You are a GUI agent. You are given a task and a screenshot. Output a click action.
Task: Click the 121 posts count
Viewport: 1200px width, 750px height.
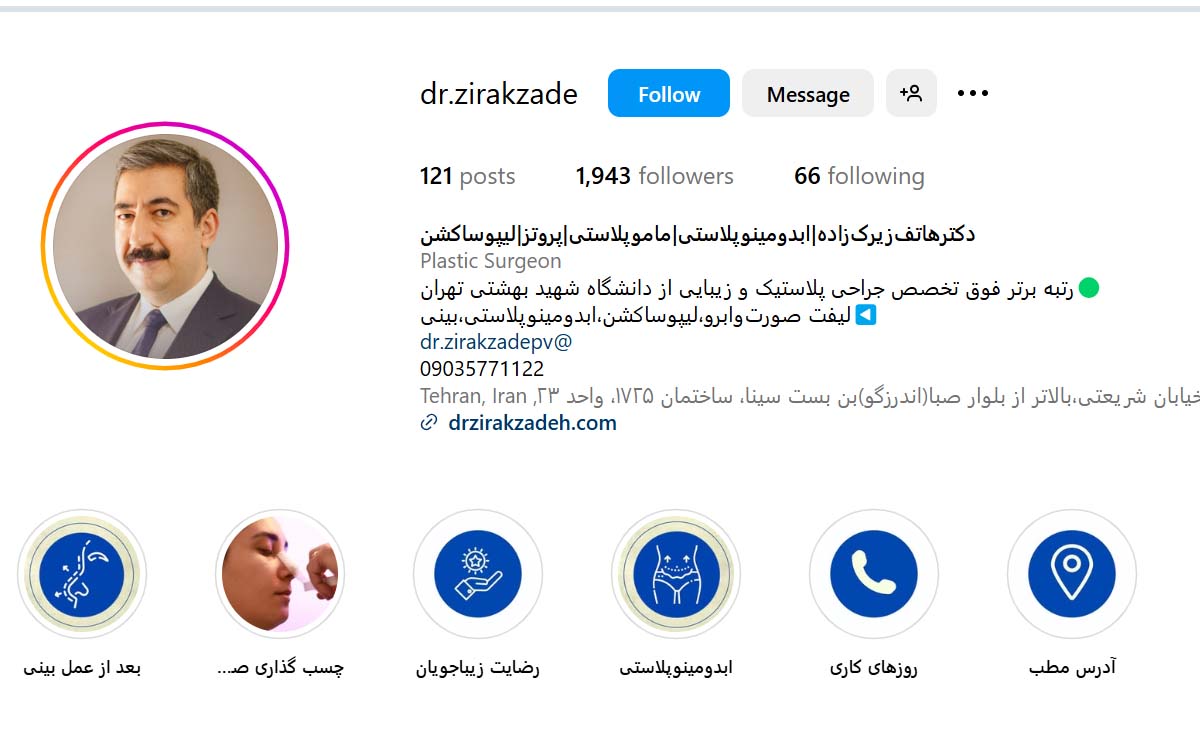467,177
